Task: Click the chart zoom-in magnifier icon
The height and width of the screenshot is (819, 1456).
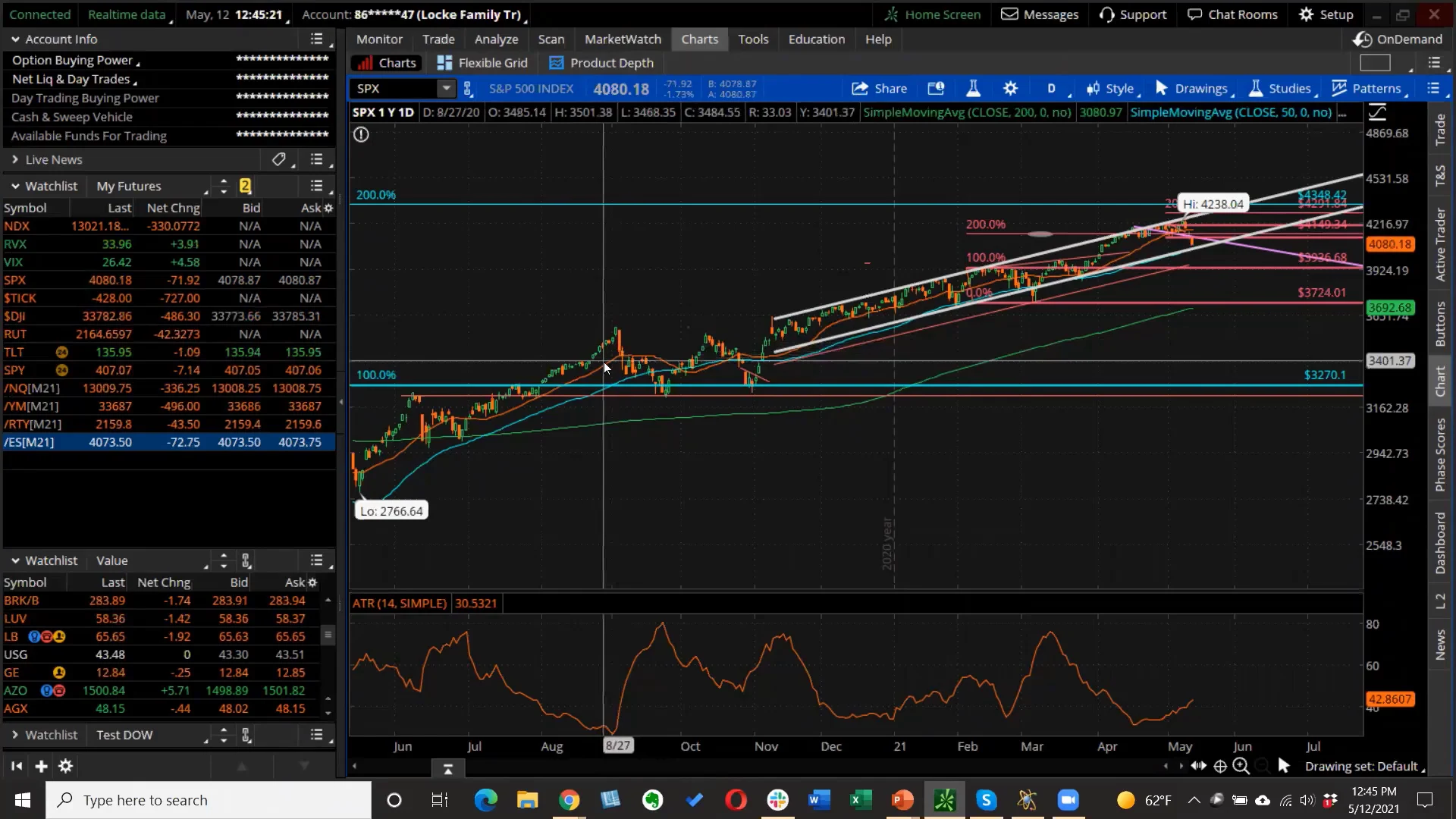Action: 1241,767
